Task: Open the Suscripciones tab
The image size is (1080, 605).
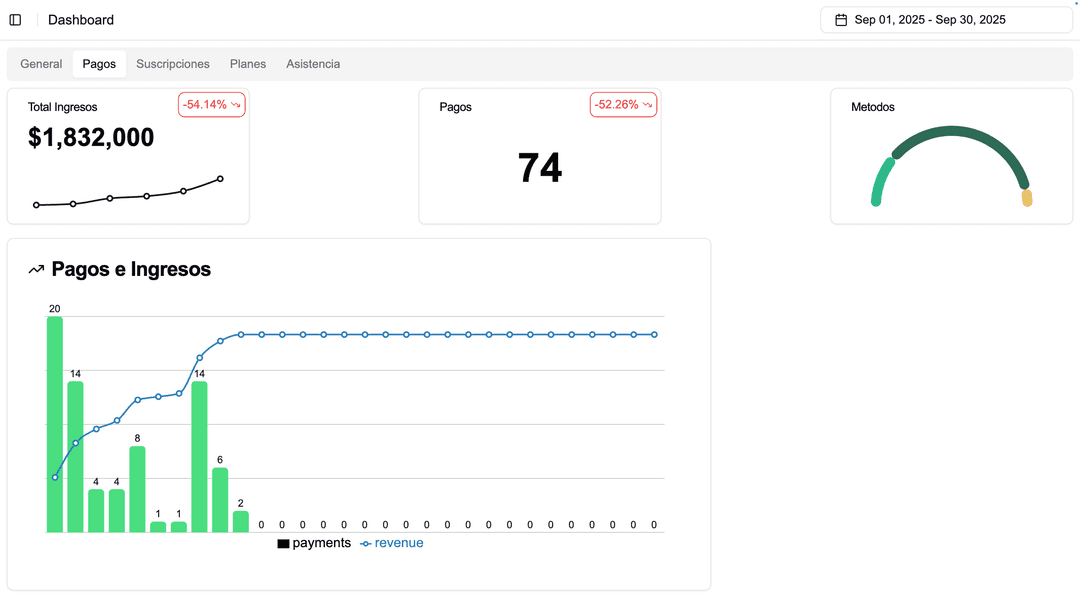Action: pos(172,63)
